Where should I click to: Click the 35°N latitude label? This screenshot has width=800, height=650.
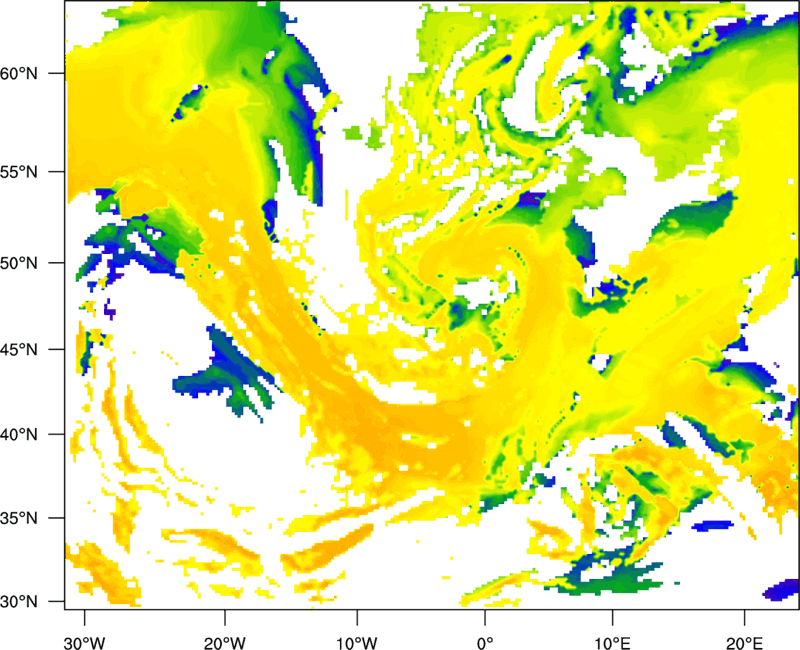click(19, 518)
